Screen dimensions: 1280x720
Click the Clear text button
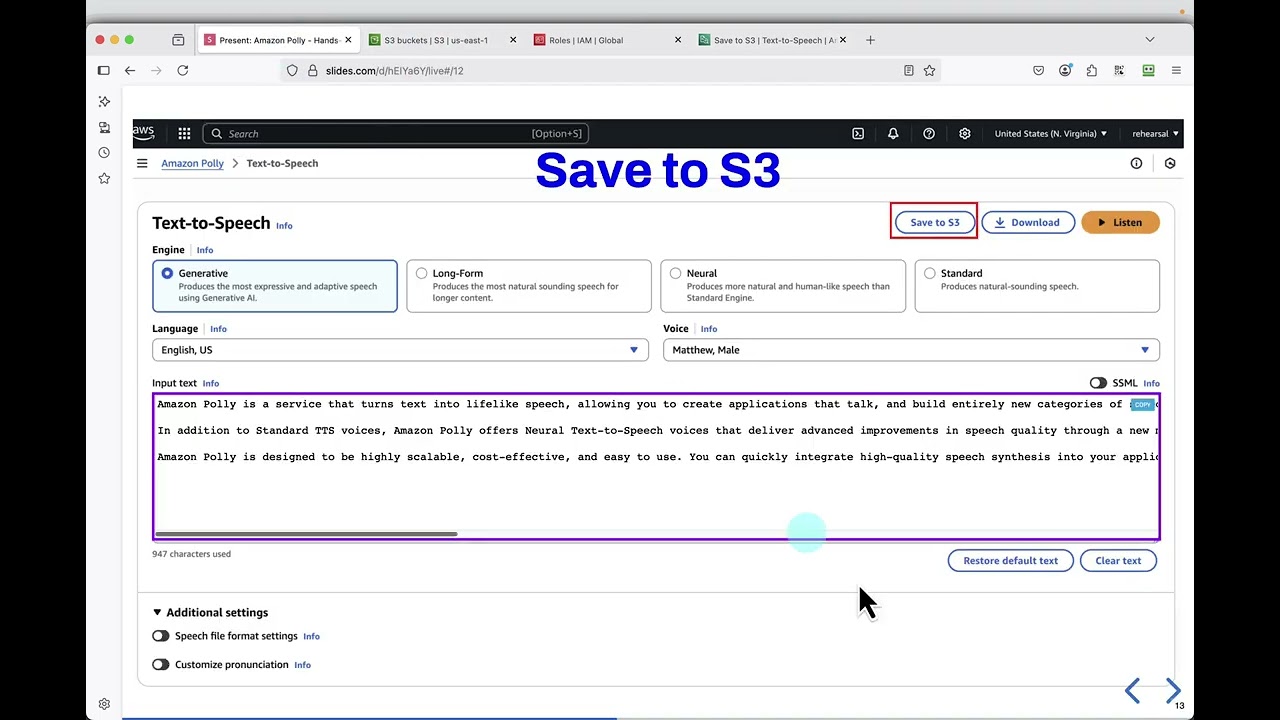pyautogui.click(x=1118, y=560)
